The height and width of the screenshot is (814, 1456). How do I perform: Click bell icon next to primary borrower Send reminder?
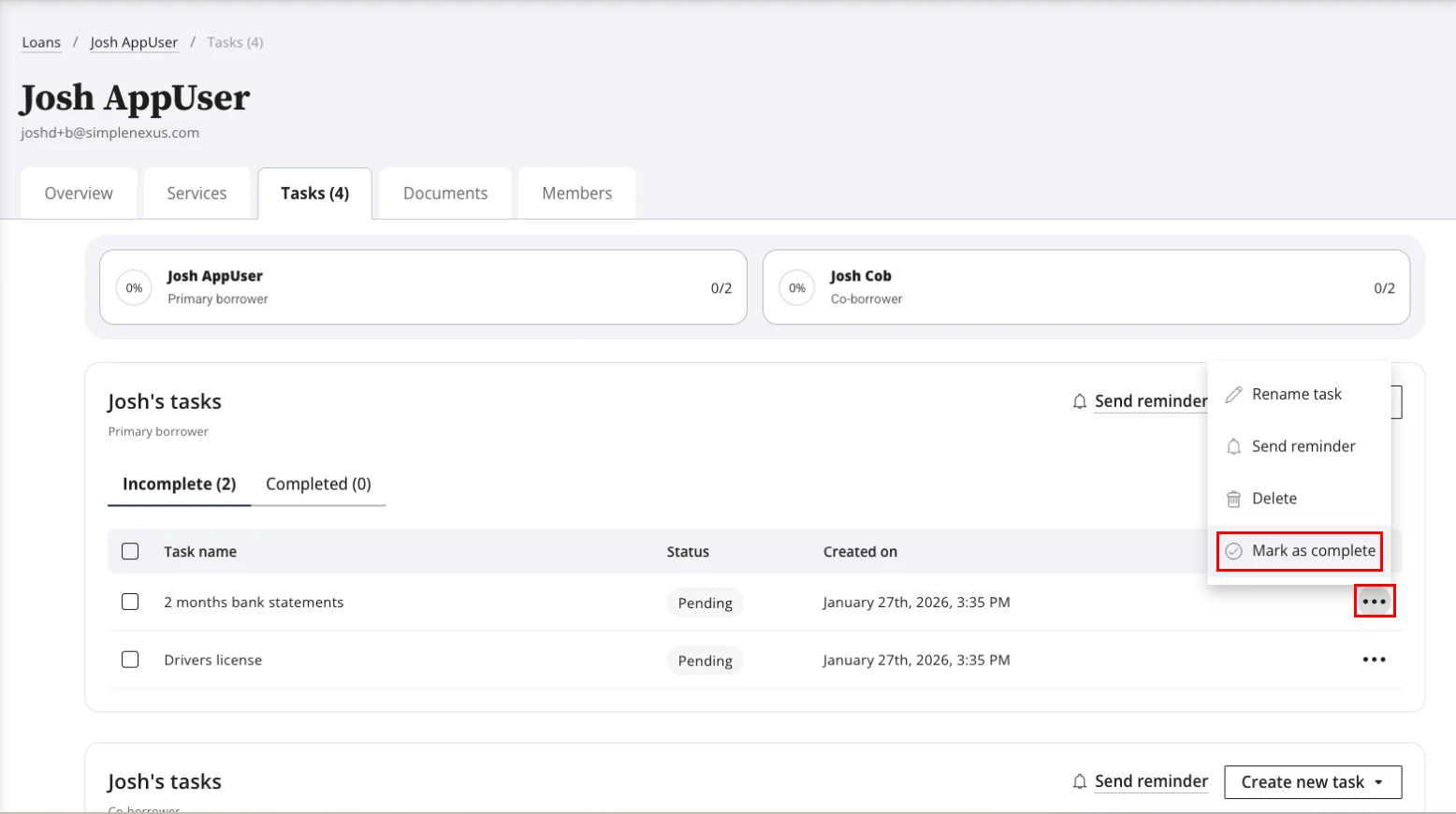coord(1080,401)
